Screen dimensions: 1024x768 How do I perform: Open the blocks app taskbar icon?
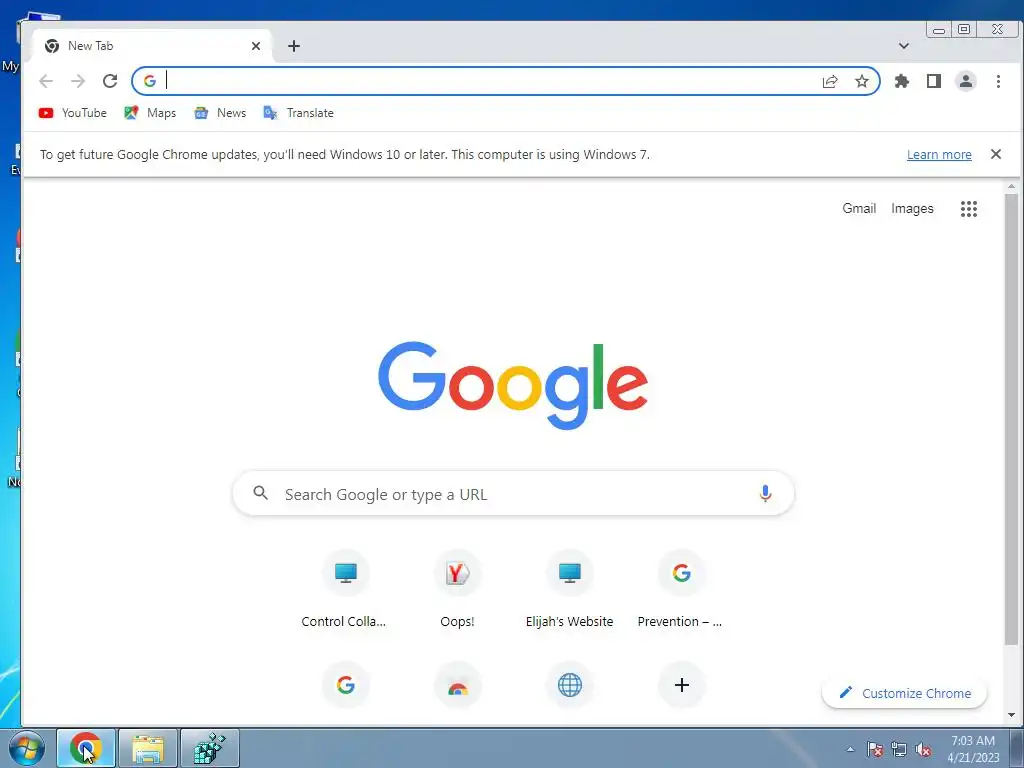[210, 748]
